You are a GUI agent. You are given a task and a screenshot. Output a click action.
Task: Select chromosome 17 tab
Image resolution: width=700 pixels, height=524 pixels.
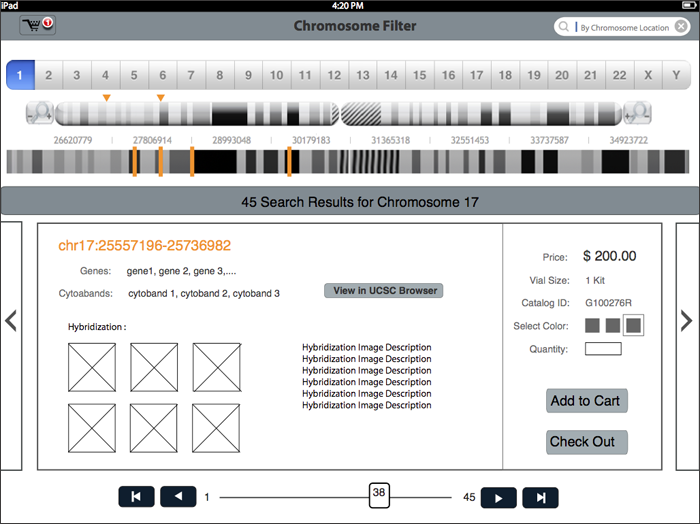tap(476, 75)
